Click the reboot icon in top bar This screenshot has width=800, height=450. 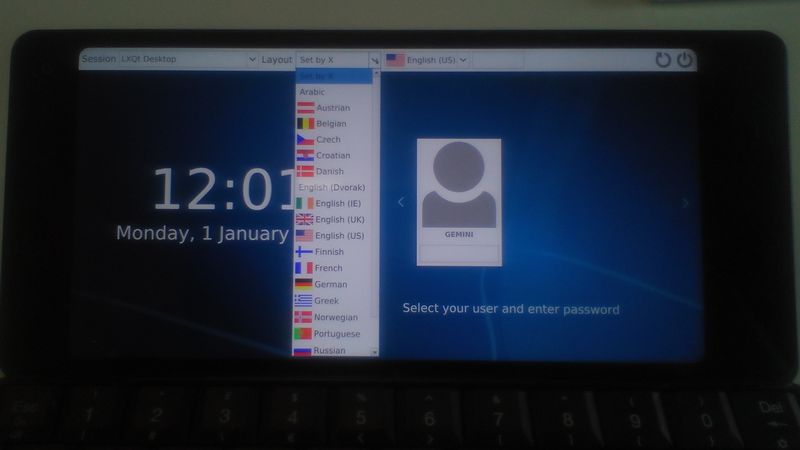[x=663, y=60]
